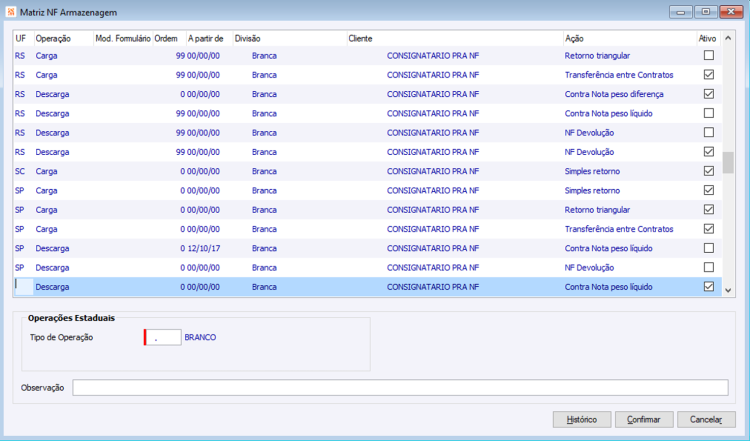The width and height of the screenshot is (750, 441).
Task: Open the Histórico button
Action: (582, 419)
